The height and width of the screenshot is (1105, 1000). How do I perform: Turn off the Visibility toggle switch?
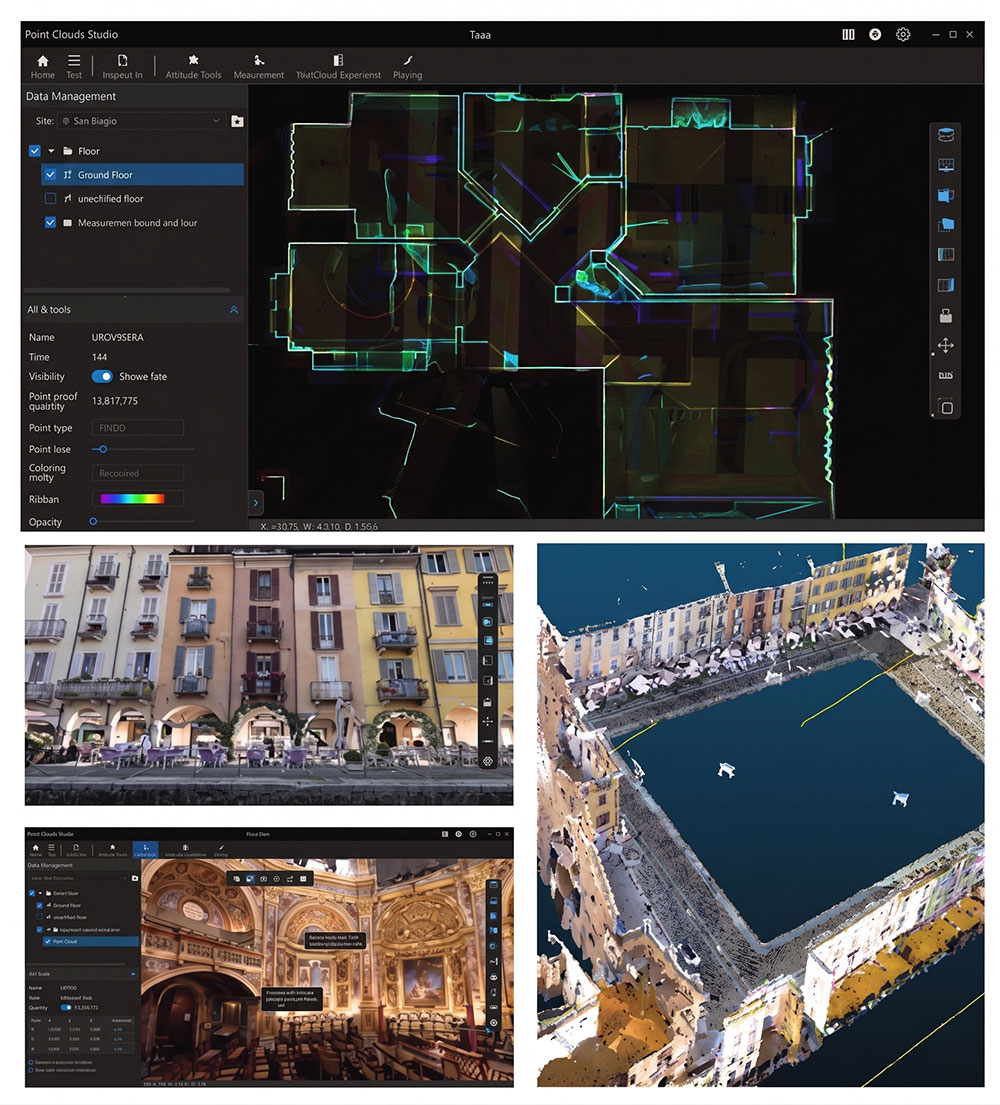[x=102, y=377]
